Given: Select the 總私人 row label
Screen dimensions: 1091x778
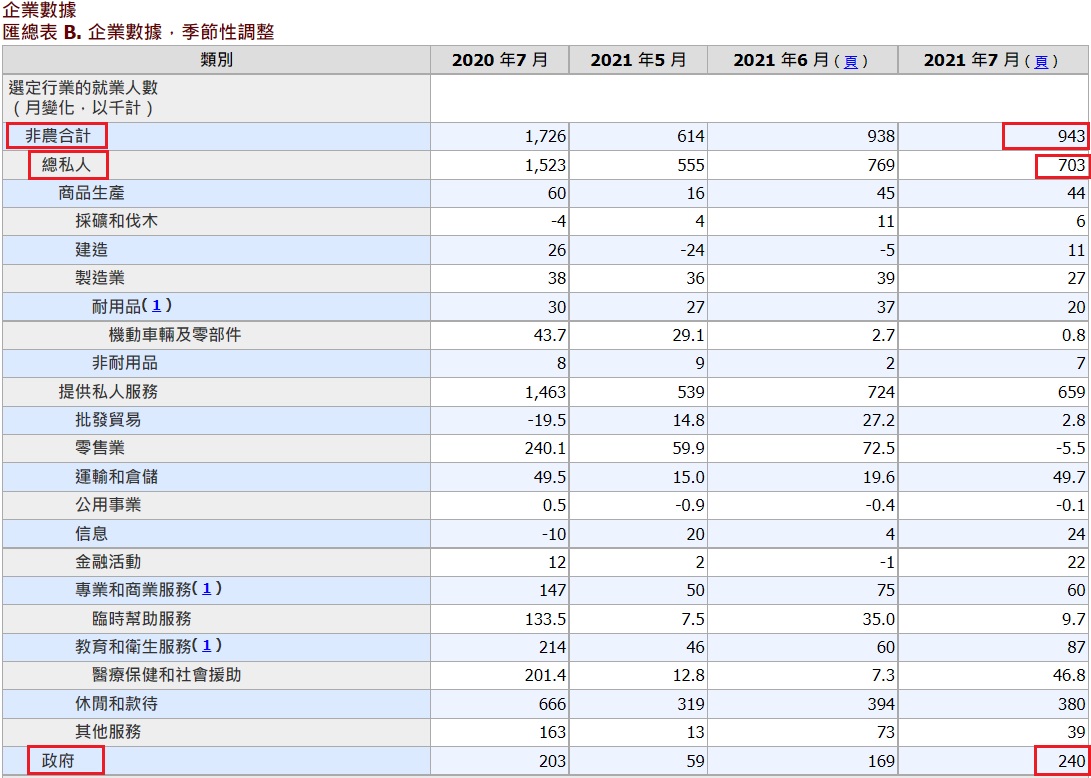Looking at the screenshot, I should (65, 165).
